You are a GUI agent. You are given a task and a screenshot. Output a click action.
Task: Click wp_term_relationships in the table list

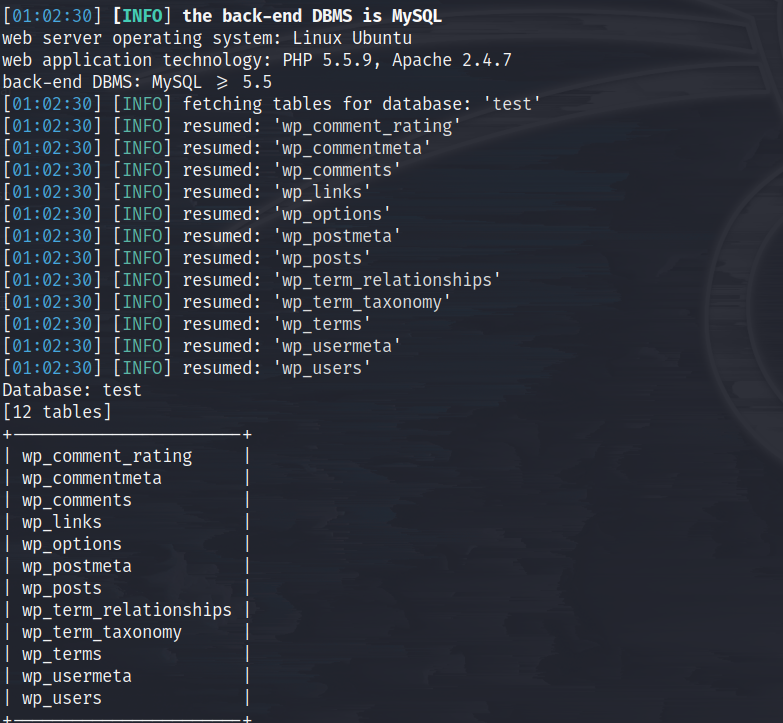(x=127, y=610)
